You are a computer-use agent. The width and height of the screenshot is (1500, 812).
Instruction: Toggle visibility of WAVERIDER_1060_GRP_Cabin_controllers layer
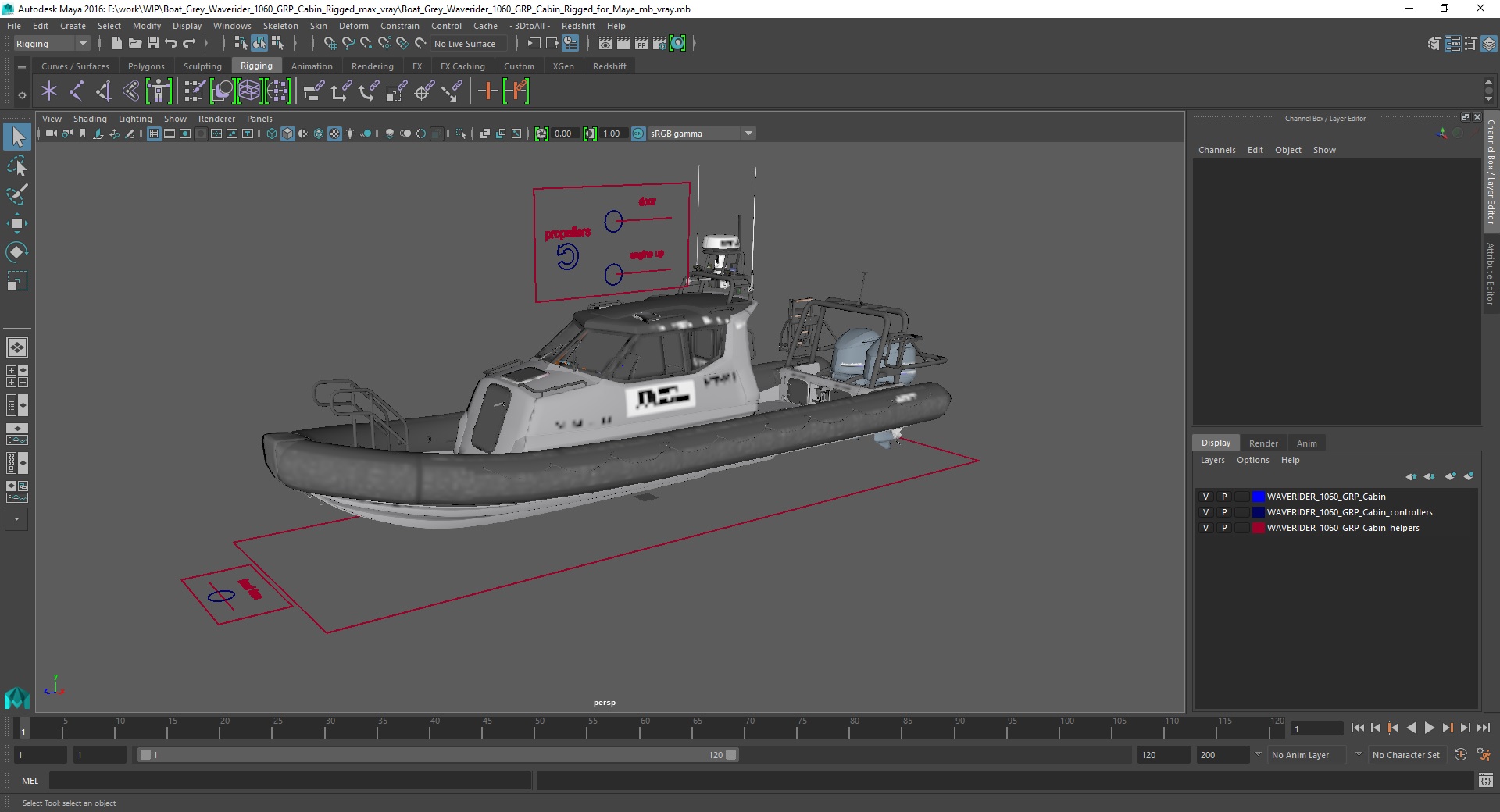1205,512
